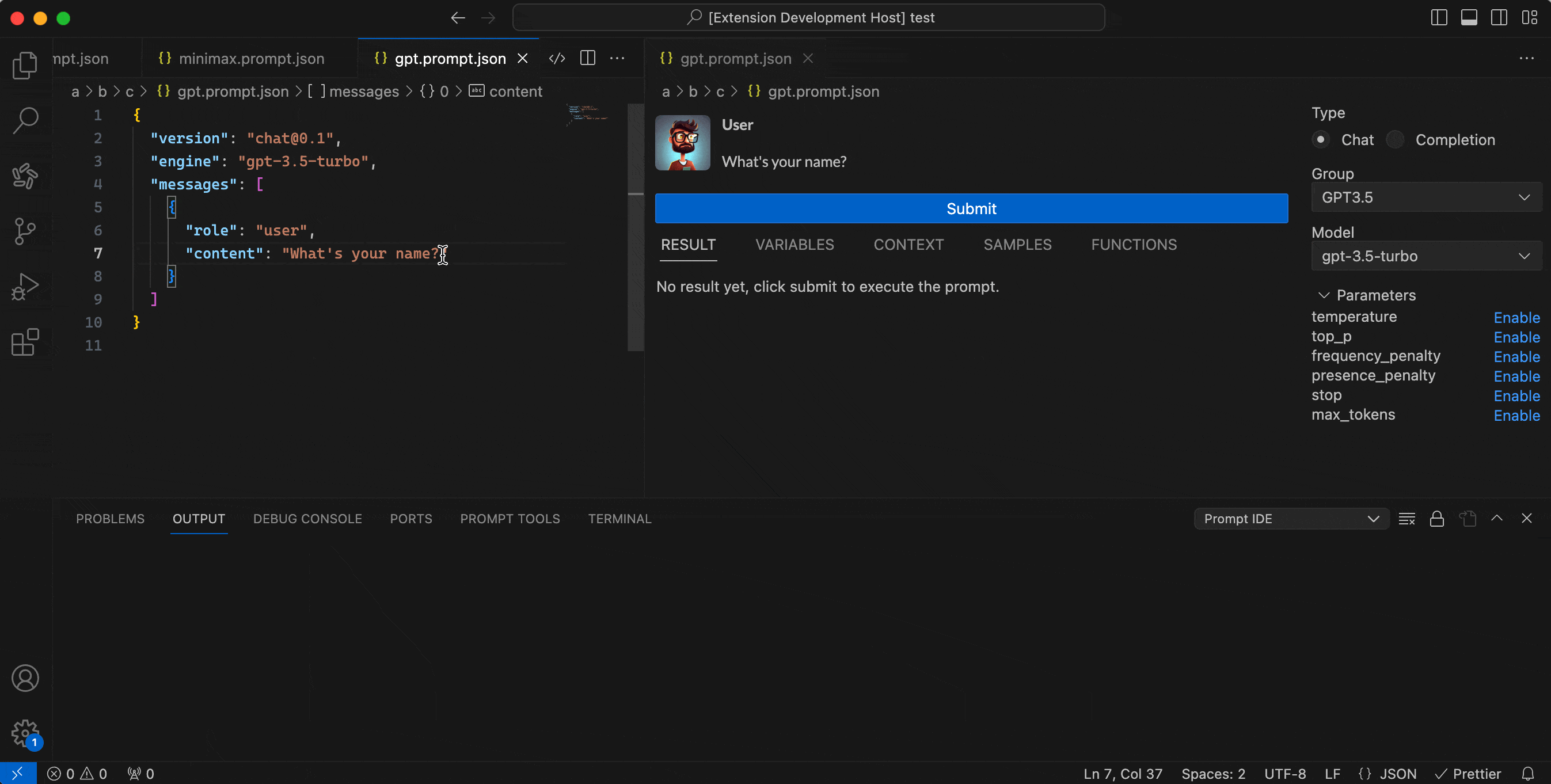Viewport: 1551px width, 784px height.
Task: Switch to the PROMPT TOOLS panel tab
Action: pyautogui.click(x=510, y=519)
